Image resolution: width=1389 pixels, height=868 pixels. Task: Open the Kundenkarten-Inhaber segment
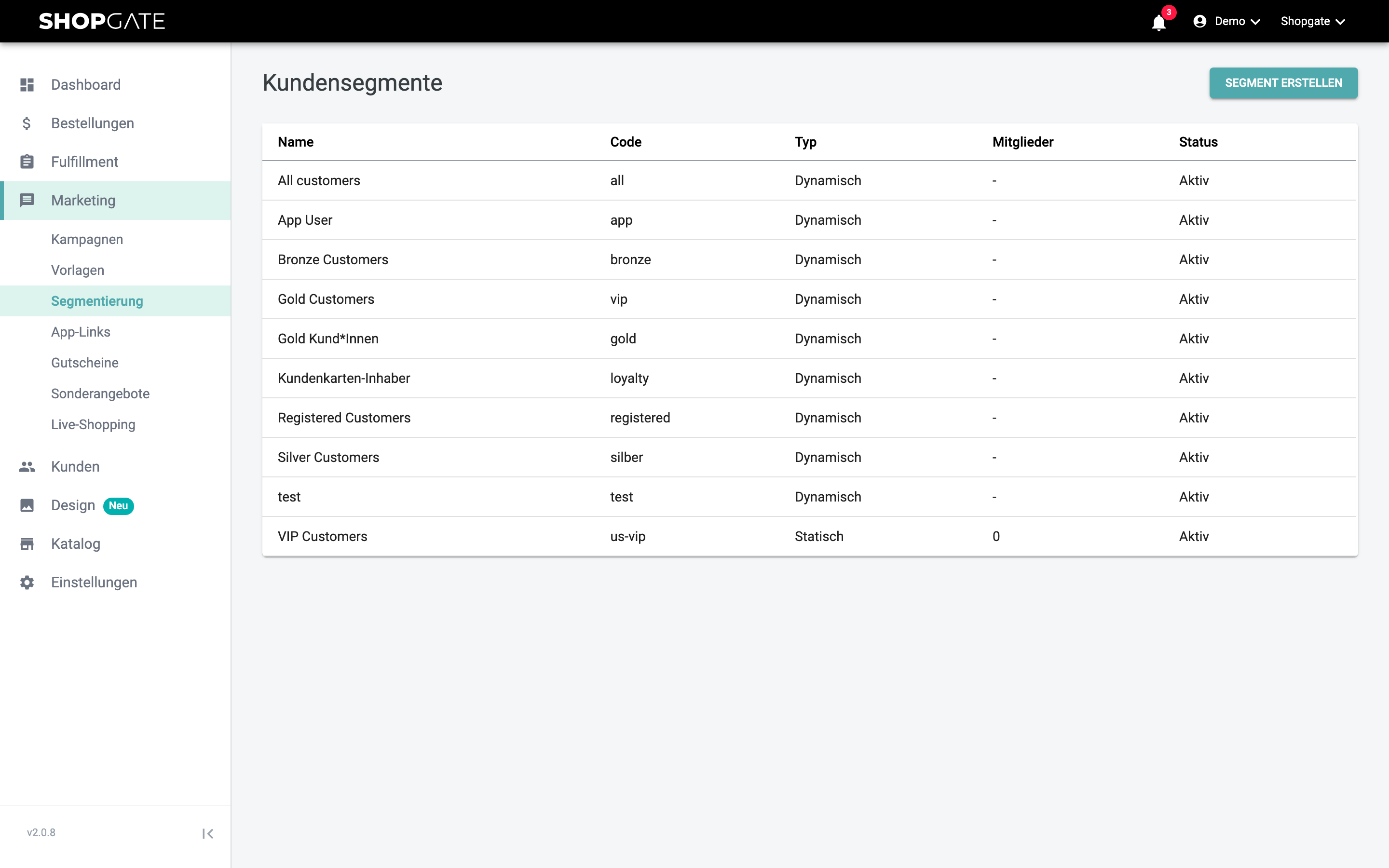pyautogui.click(x=809, y=379)
